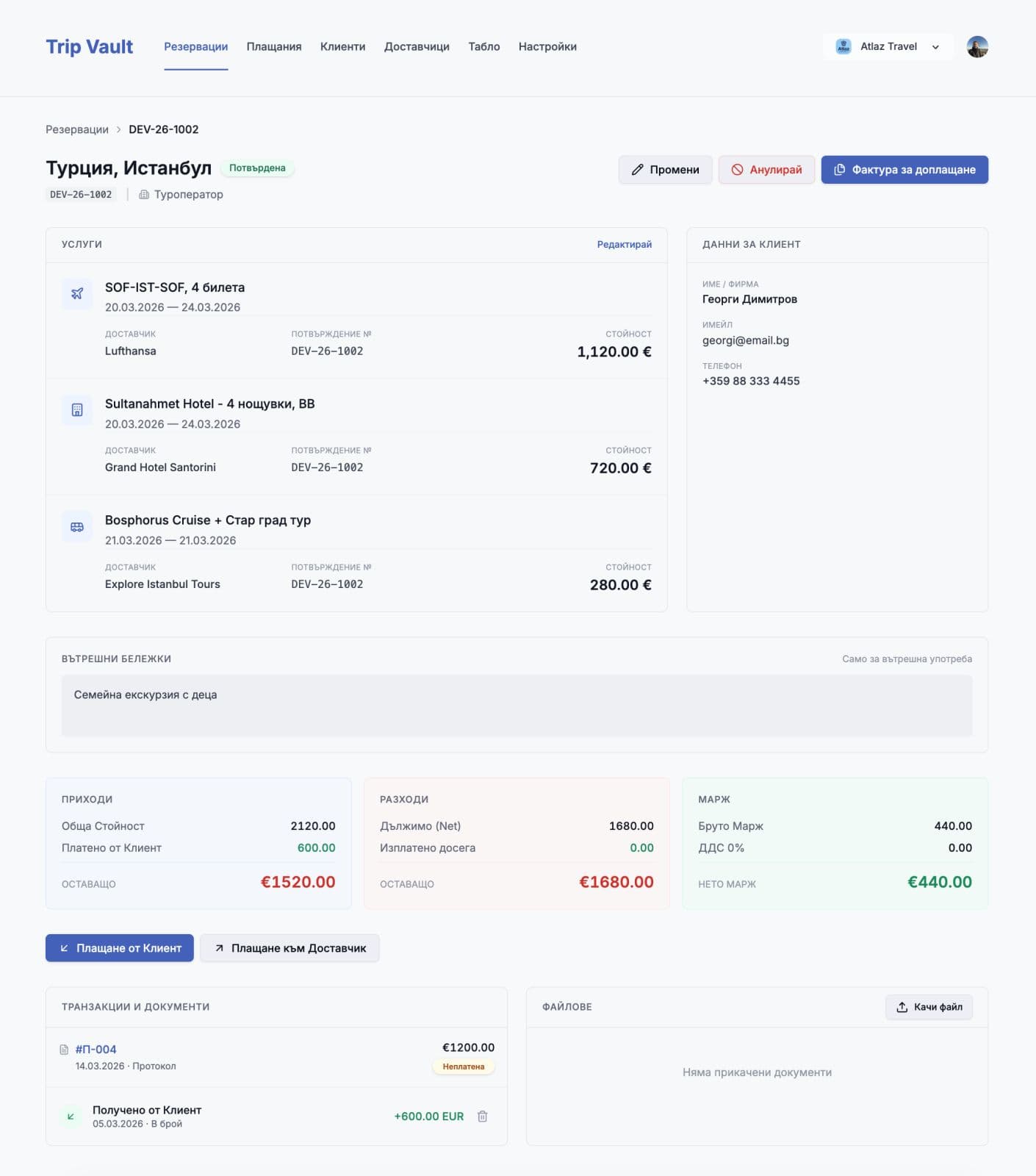Open the Табло tab
The image size is (1036, 1176).
coord(484,46)
